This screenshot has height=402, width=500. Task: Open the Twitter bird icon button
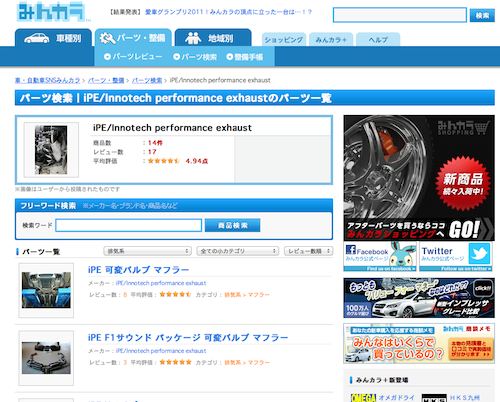click(479, 253)
